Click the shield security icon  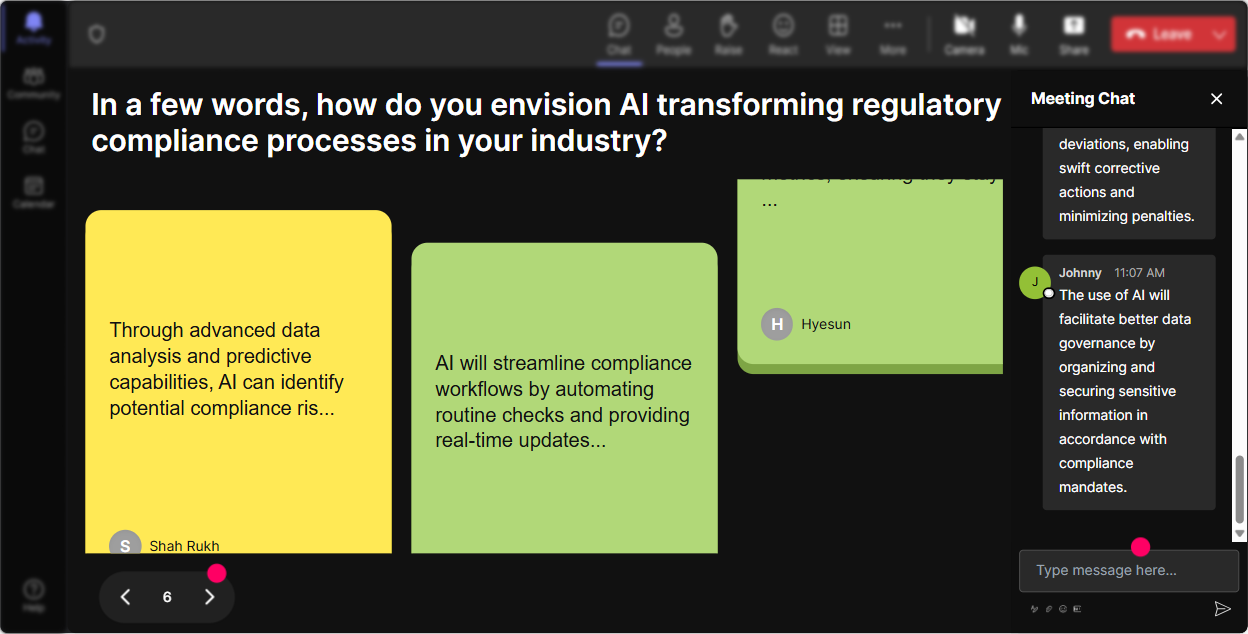96,34
